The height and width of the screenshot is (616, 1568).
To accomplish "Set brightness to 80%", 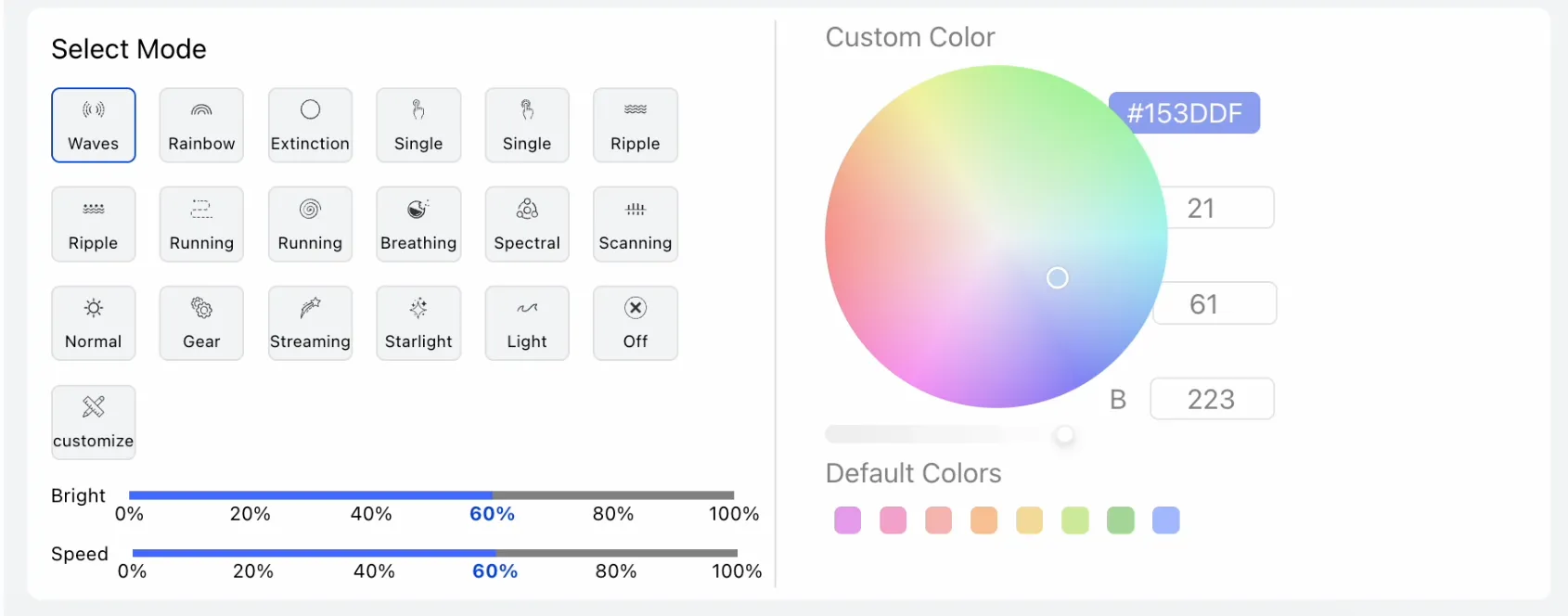I will 613,495.
